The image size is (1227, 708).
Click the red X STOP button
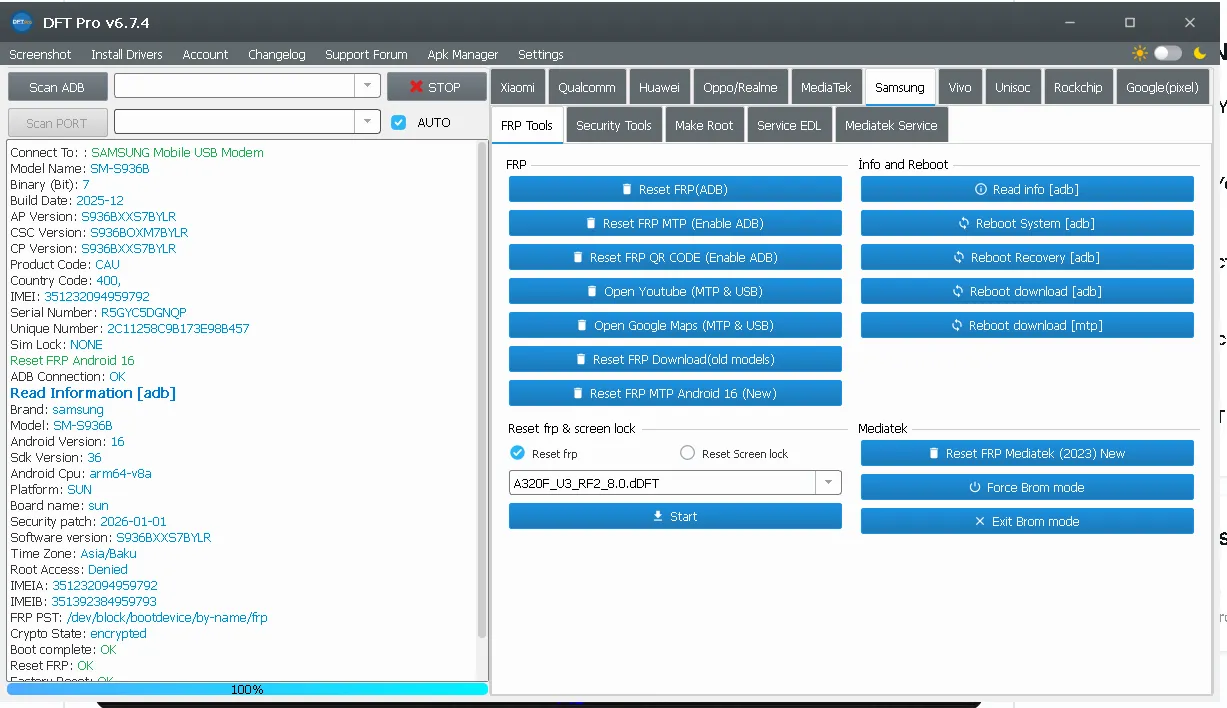(x=435, y=87)
